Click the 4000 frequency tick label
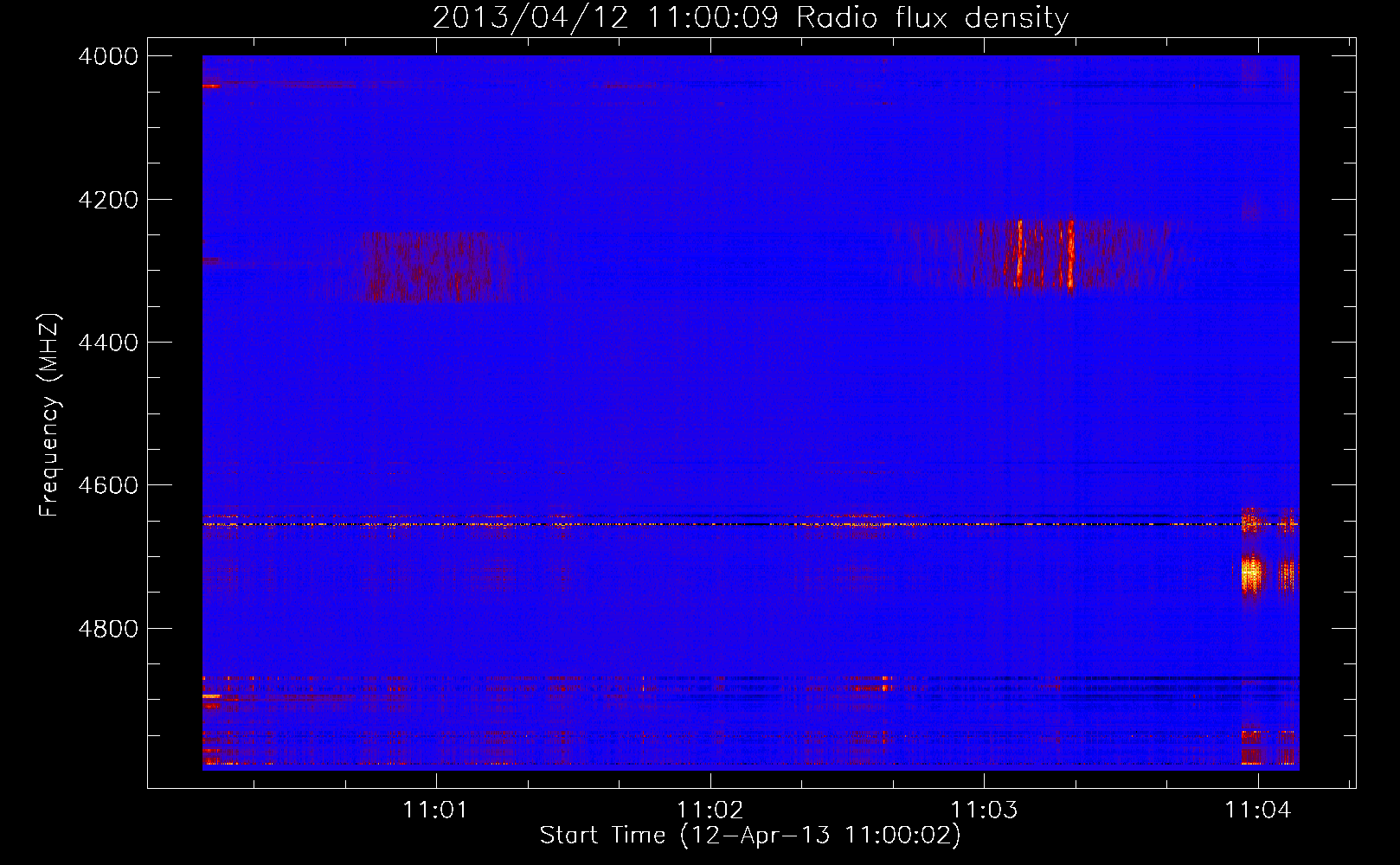Viewport: 1400px width, 865px height. click(108, 56)
